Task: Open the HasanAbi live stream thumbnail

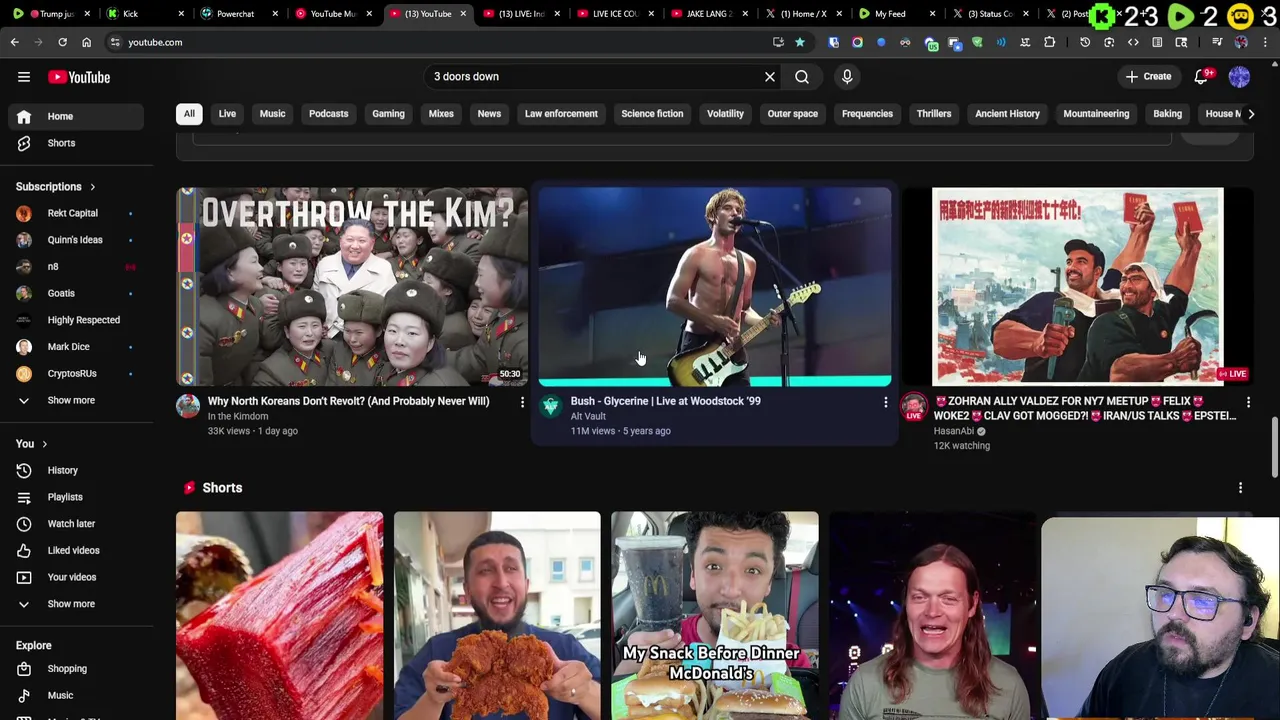Action: [1077, 286]
